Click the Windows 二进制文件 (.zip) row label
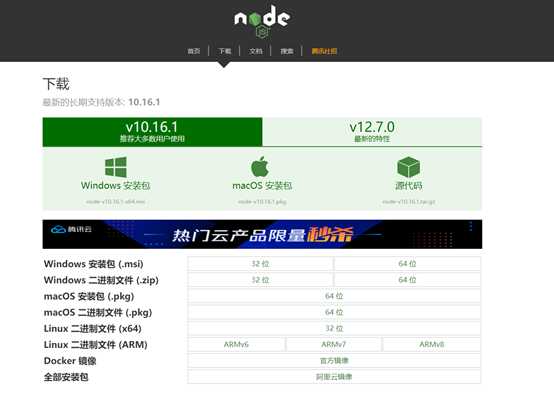554x399 pixels. tap(101, 280)
